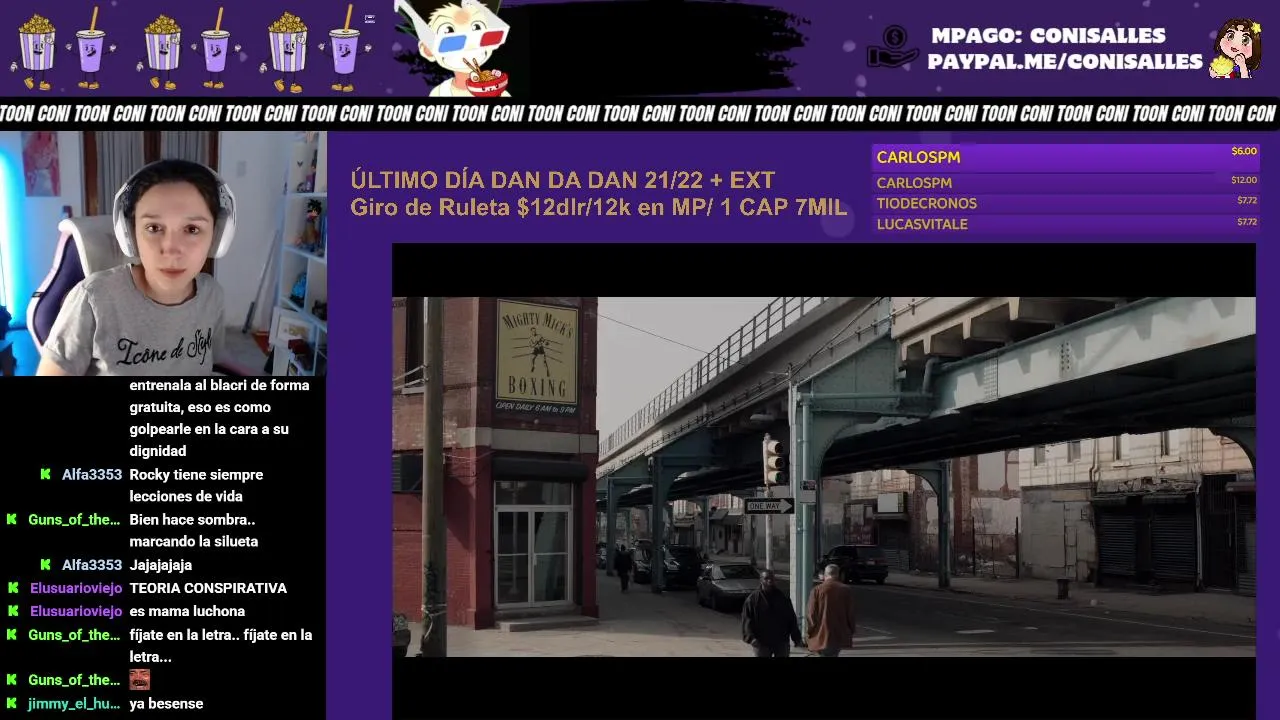Image resolution: width=1280 pixels, height=720 pixels.
Task: Click the 'TEORIA CONSPIRATIVA' chat message
Action: 208,588
